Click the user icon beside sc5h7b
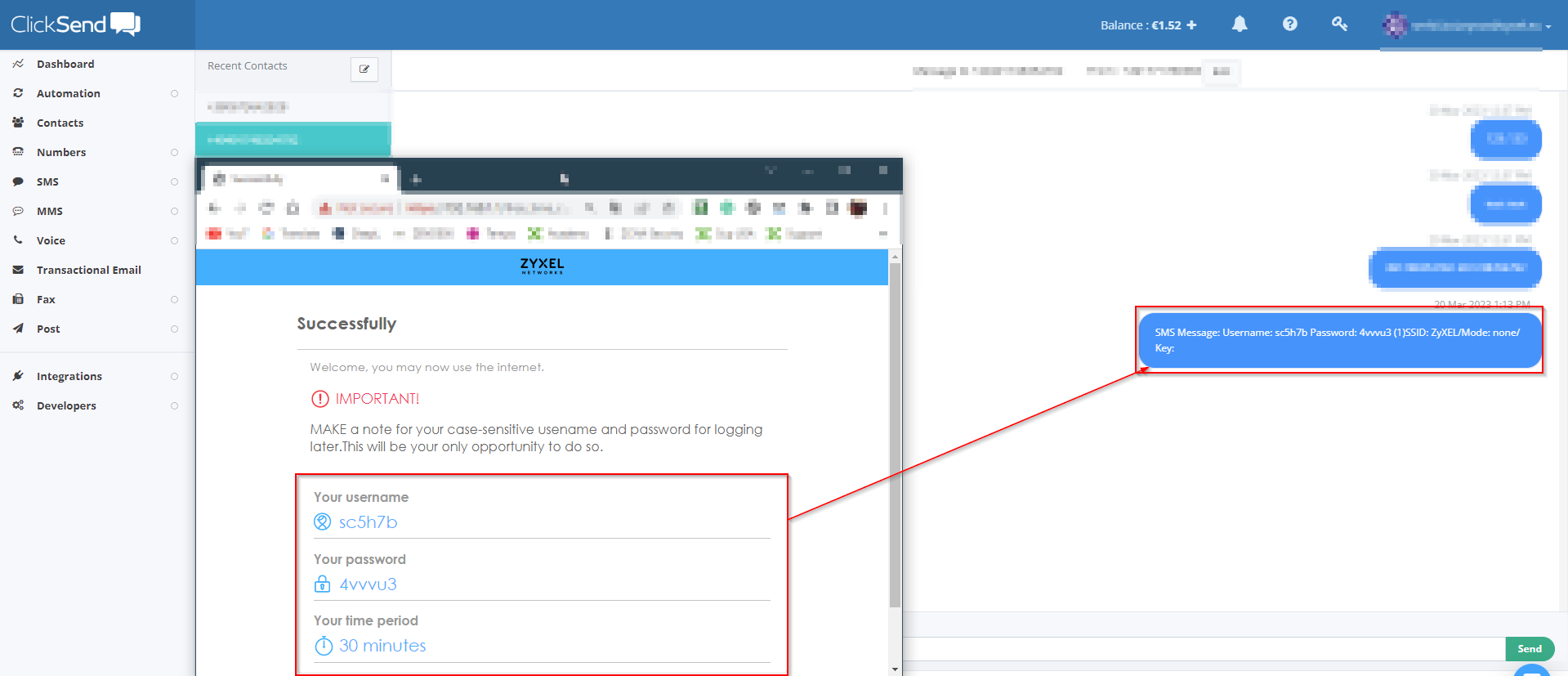The height and width of the screenshot is (676, 1568). click(323, 522)
